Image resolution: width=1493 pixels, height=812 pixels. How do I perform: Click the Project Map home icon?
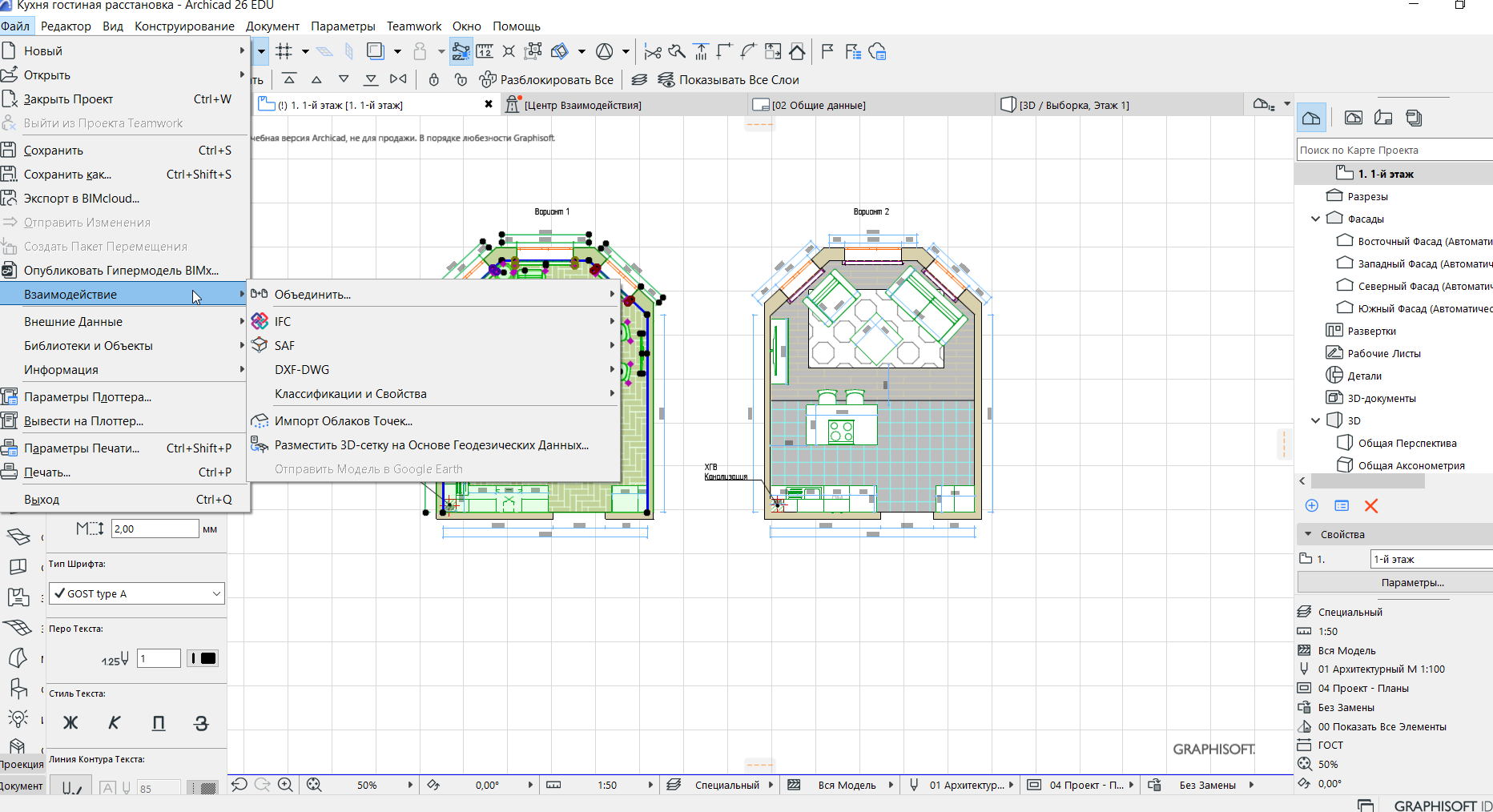pos(1311,119)
